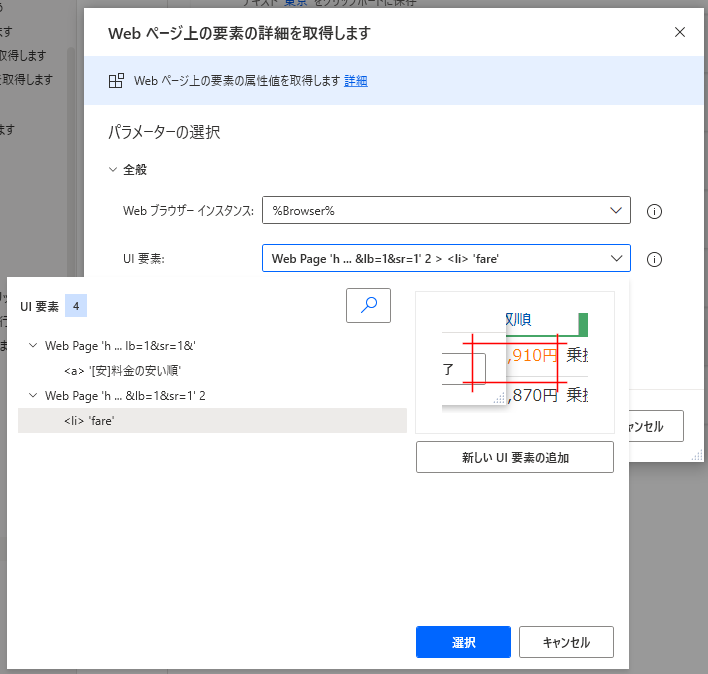This screenshot has height=674, width=708.
Task: Click the partially hidden dialog キャンセル button
Action: [655, 426]
